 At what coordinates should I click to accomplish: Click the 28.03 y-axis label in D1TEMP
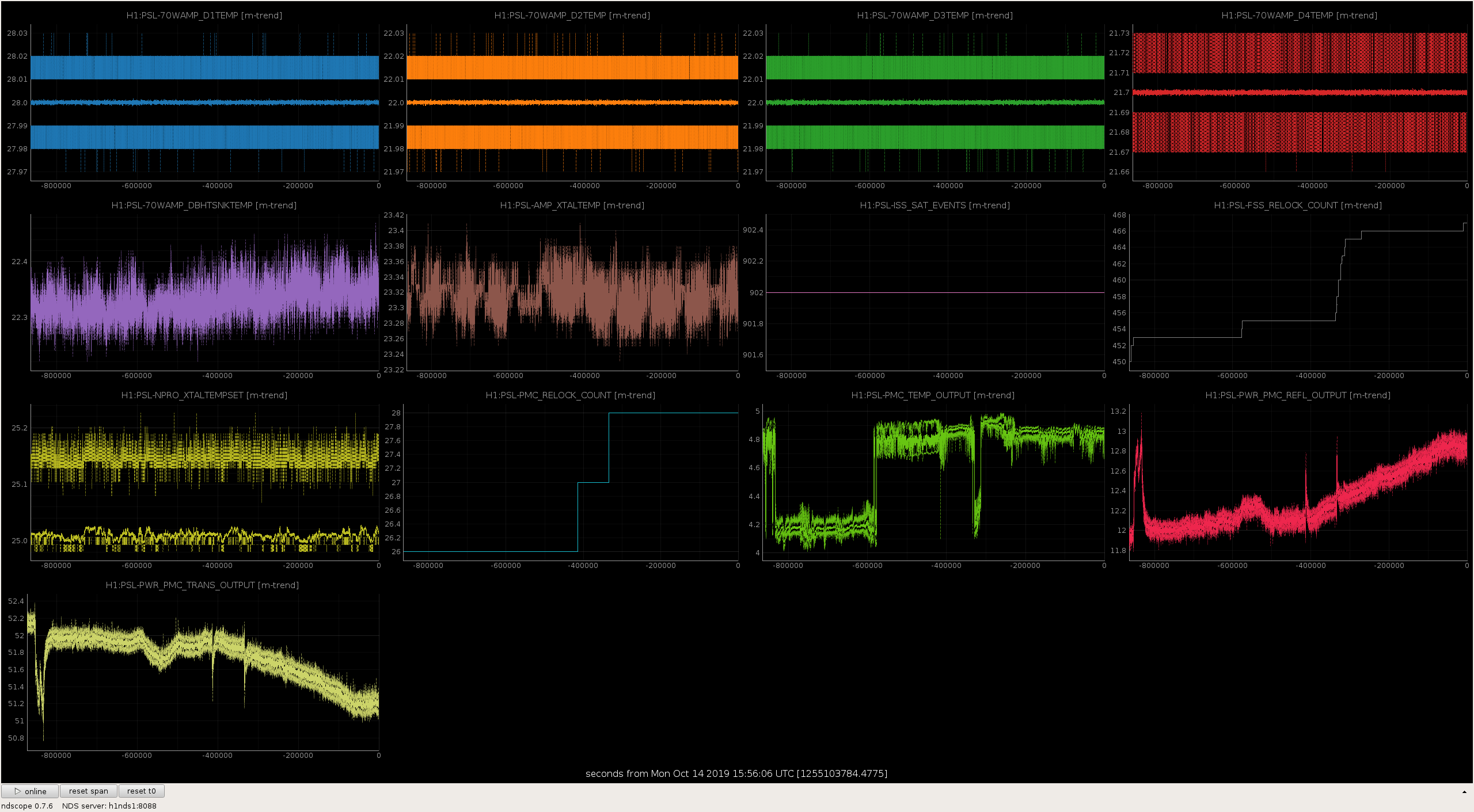(x=17, y=33)
